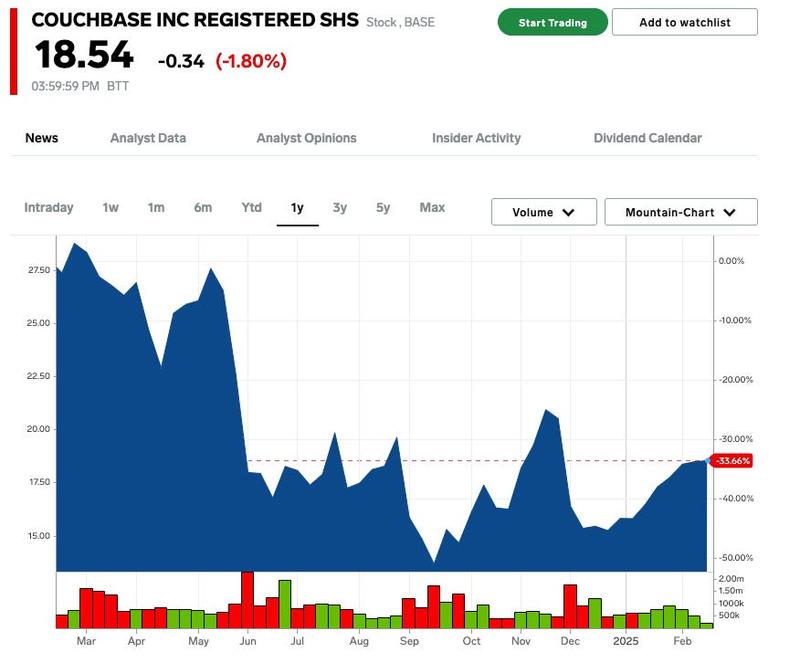
Task: Select 1y chart range
Action: [x=297, y=208]
